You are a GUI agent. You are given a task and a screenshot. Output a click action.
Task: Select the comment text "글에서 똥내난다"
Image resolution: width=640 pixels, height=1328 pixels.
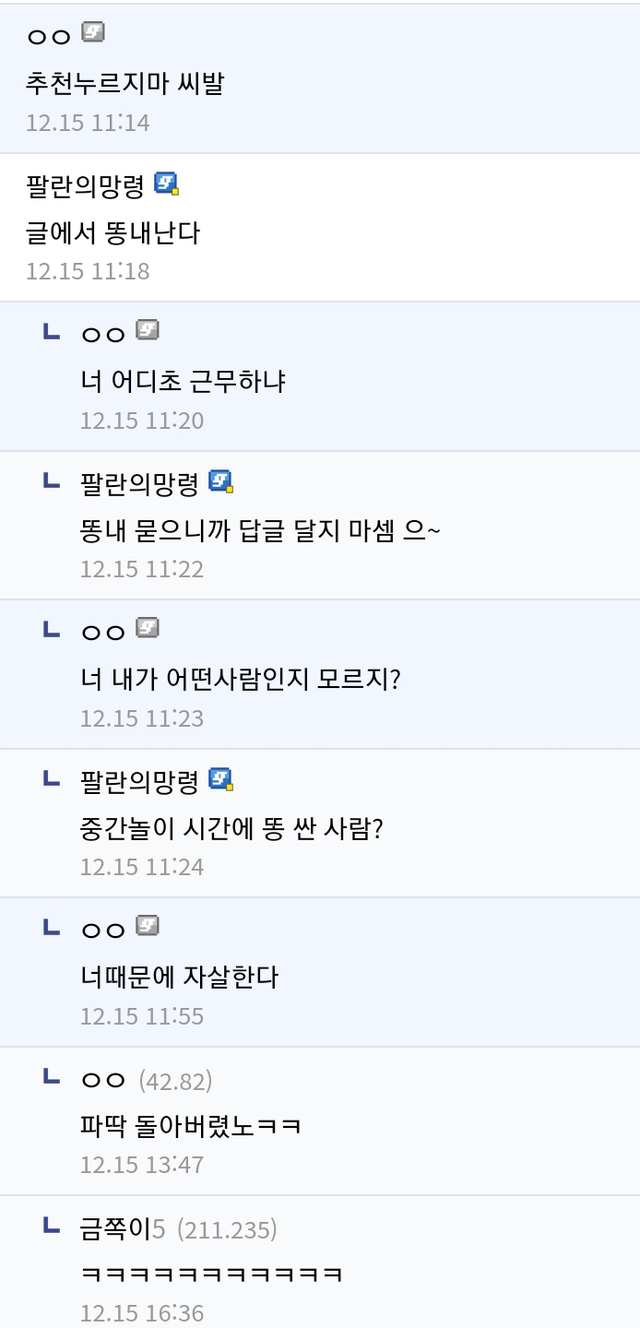point(113,233)
